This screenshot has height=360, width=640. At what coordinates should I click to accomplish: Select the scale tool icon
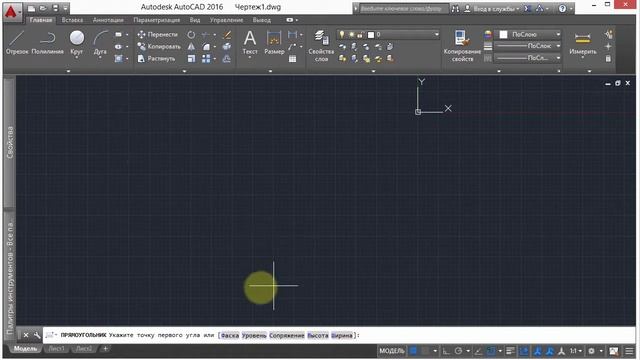pos(191,59)
